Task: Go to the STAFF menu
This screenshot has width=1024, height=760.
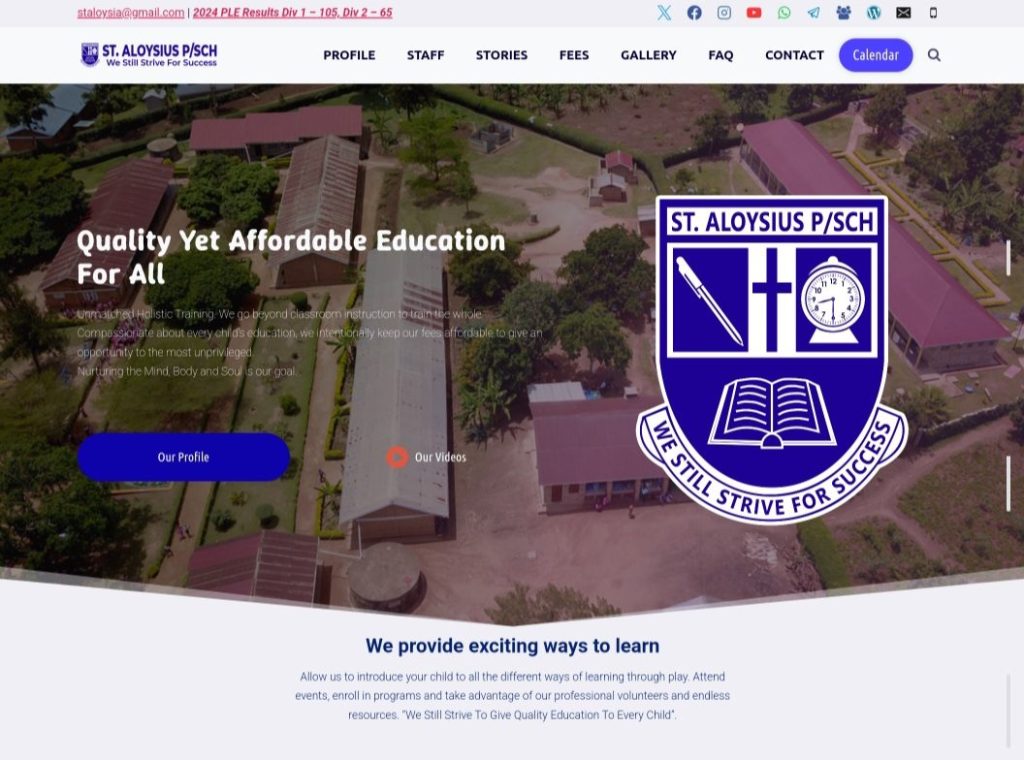Action: click(426, 55)
